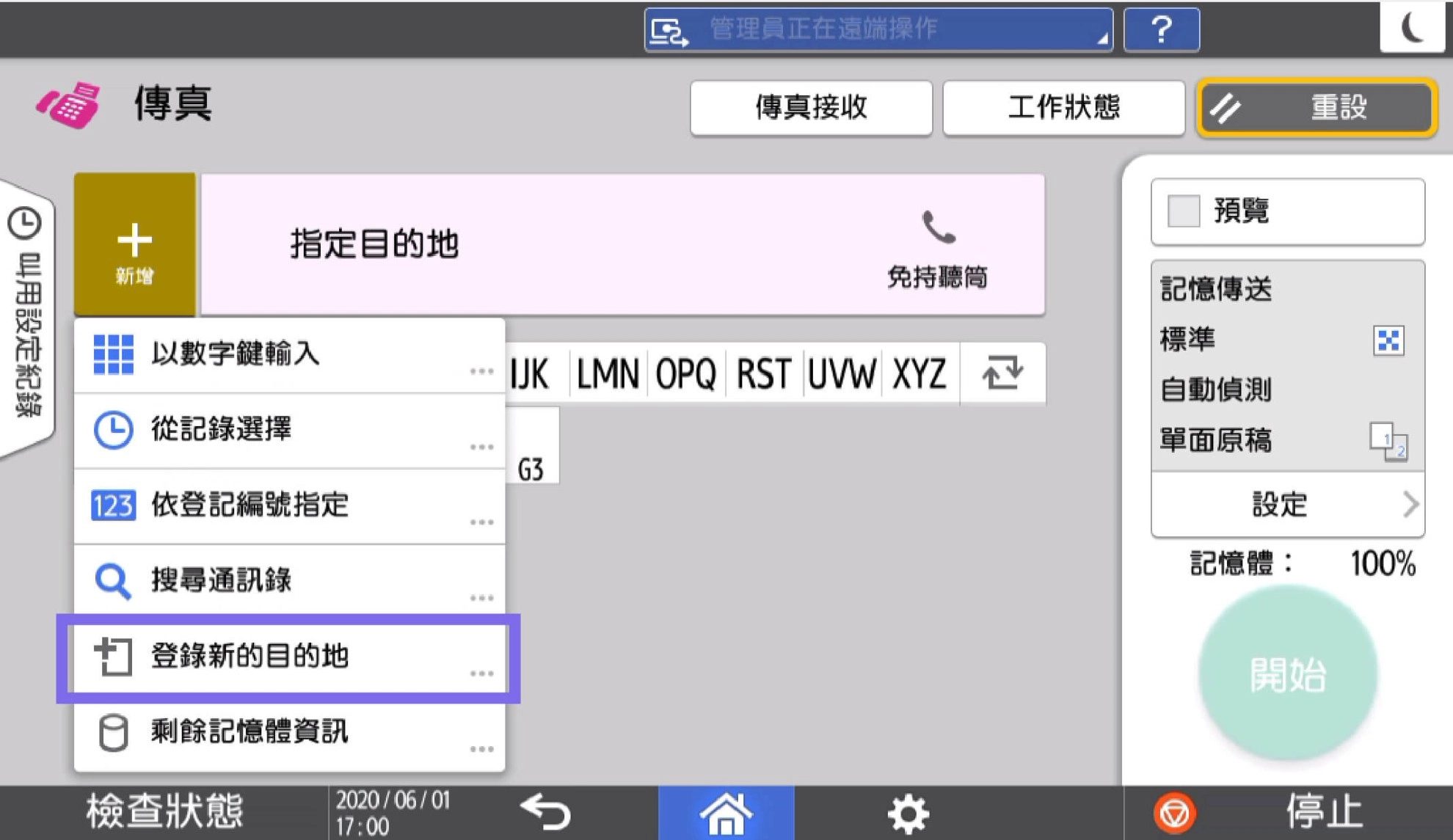Switch to the OPQ address tab

point(685,373)
